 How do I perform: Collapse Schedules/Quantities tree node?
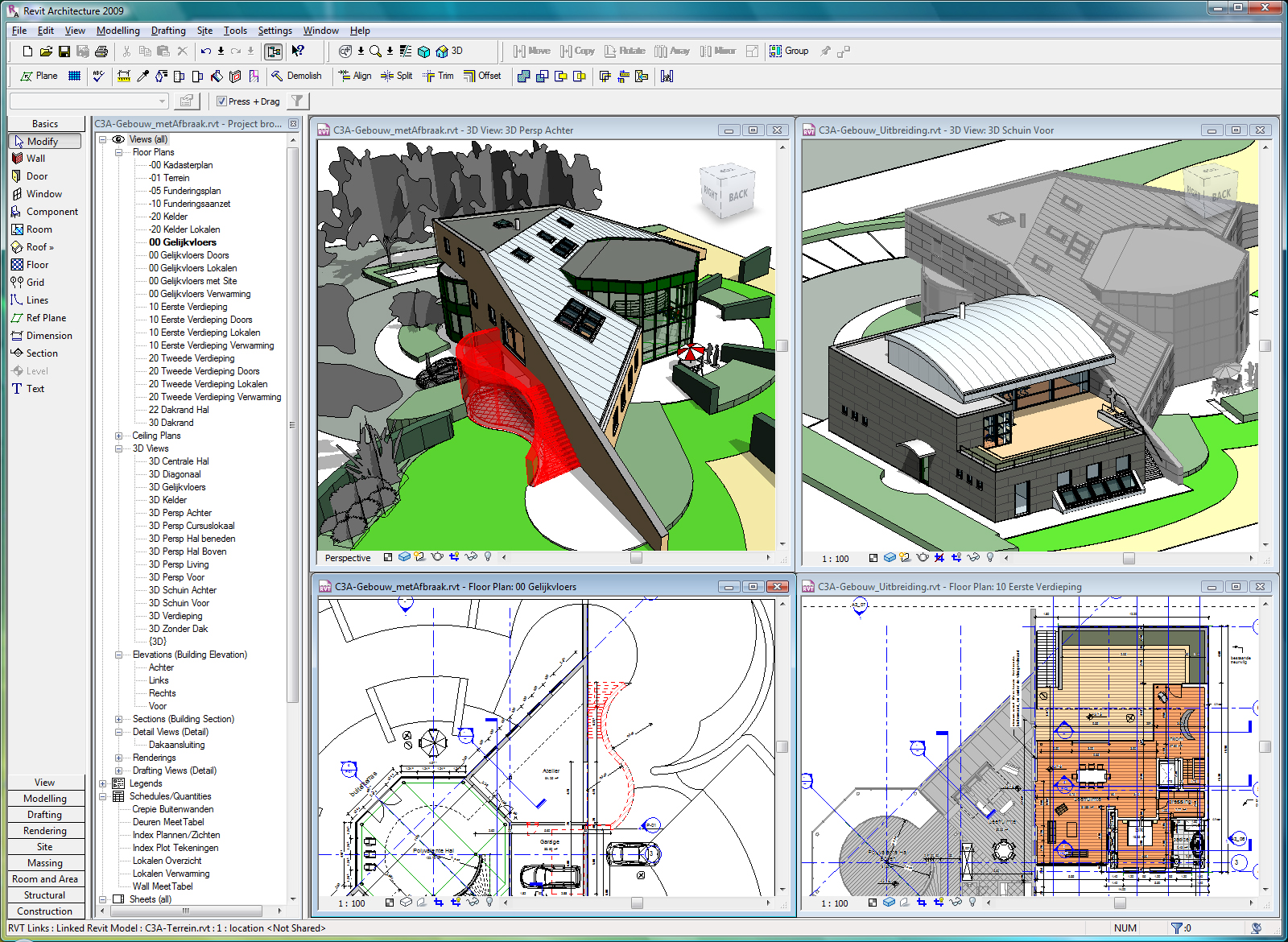103,796
